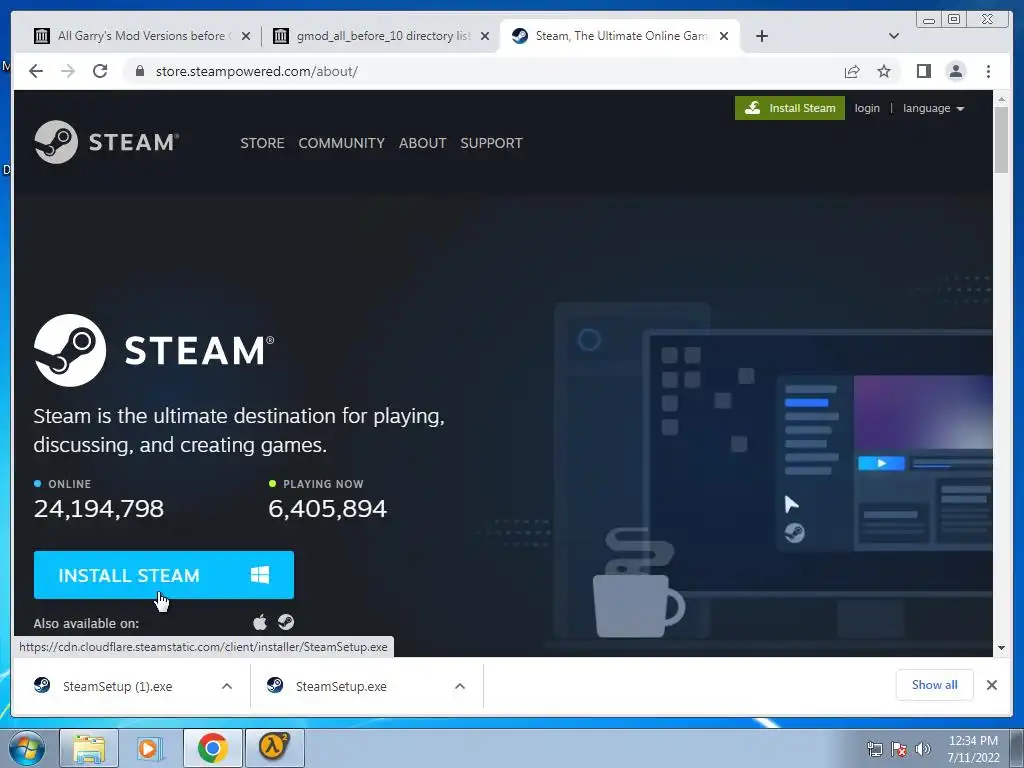Click the large blue INSTALL STEAM button
The image size is (1024, 768).
coord(164,575)
